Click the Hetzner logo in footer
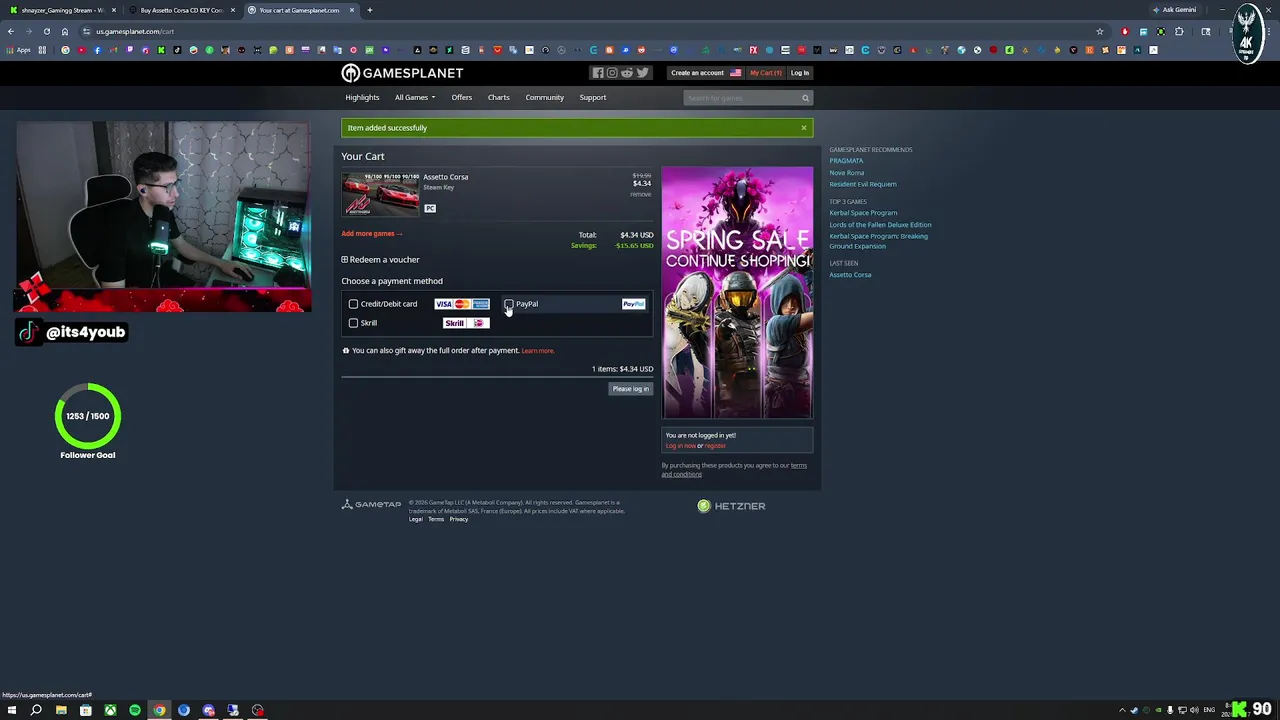Viewport: 1280px width, 720px height. coord(731,506)
